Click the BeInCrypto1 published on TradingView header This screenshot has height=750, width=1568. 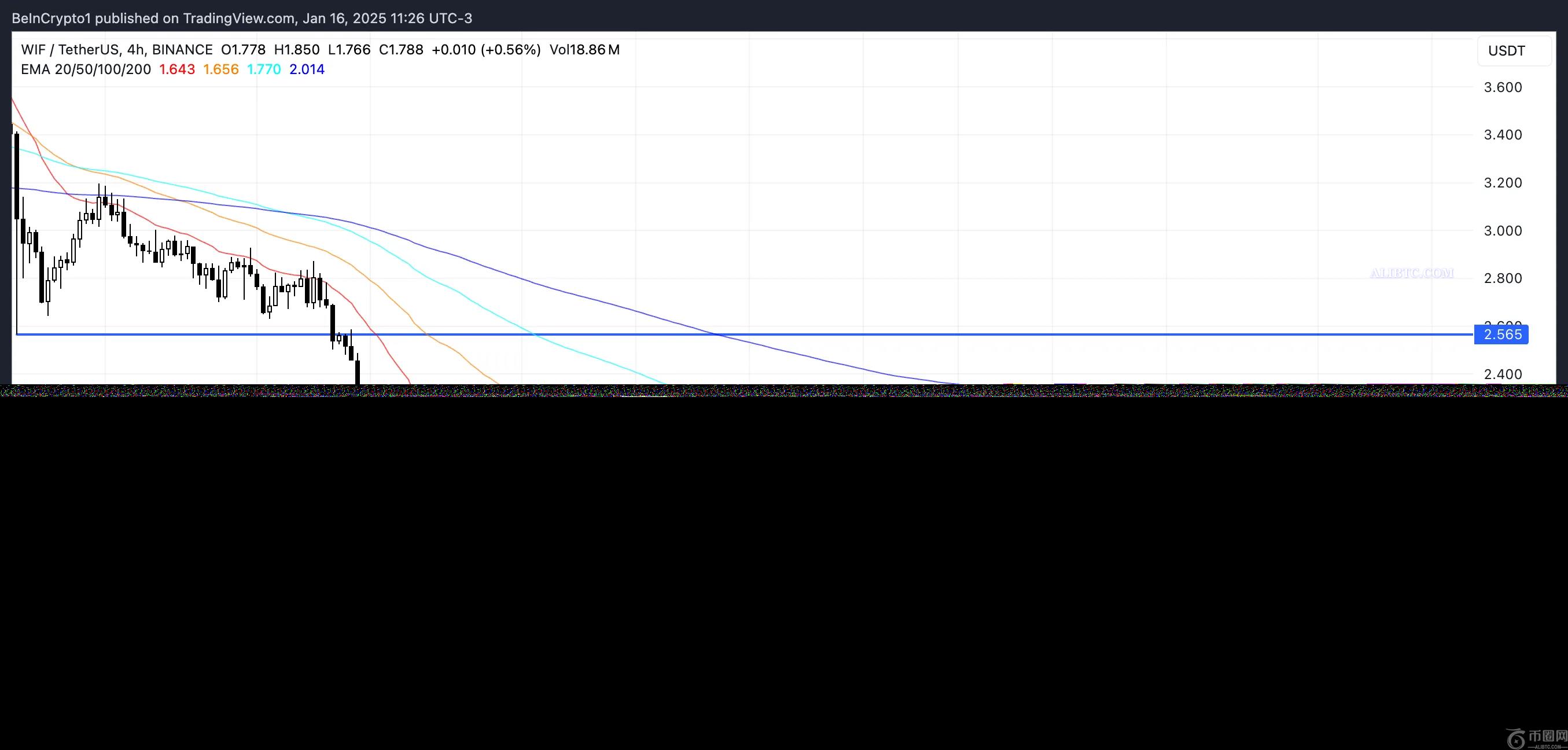click(x=242, y=19)
